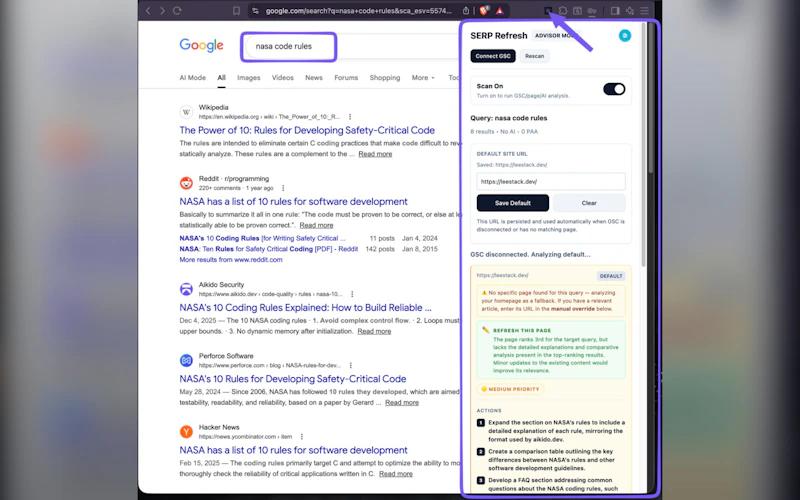Open the Leo AI sparkle icon
The image size is (800, 500).
(x=630, y=11)
